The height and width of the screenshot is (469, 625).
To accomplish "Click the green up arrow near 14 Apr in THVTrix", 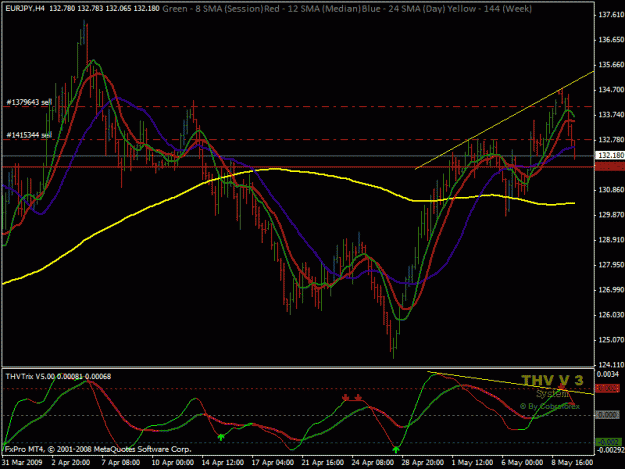I will point(221,437).
